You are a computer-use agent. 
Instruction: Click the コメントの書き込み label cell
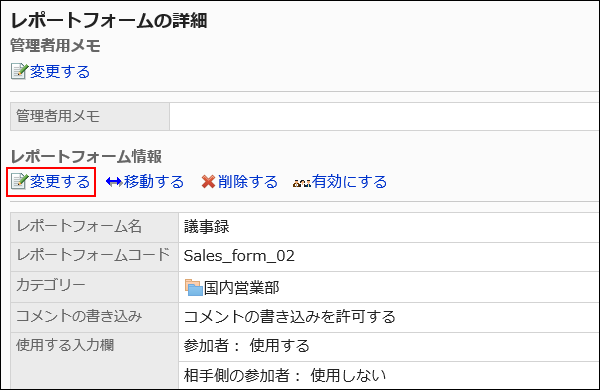coord(95,317)
